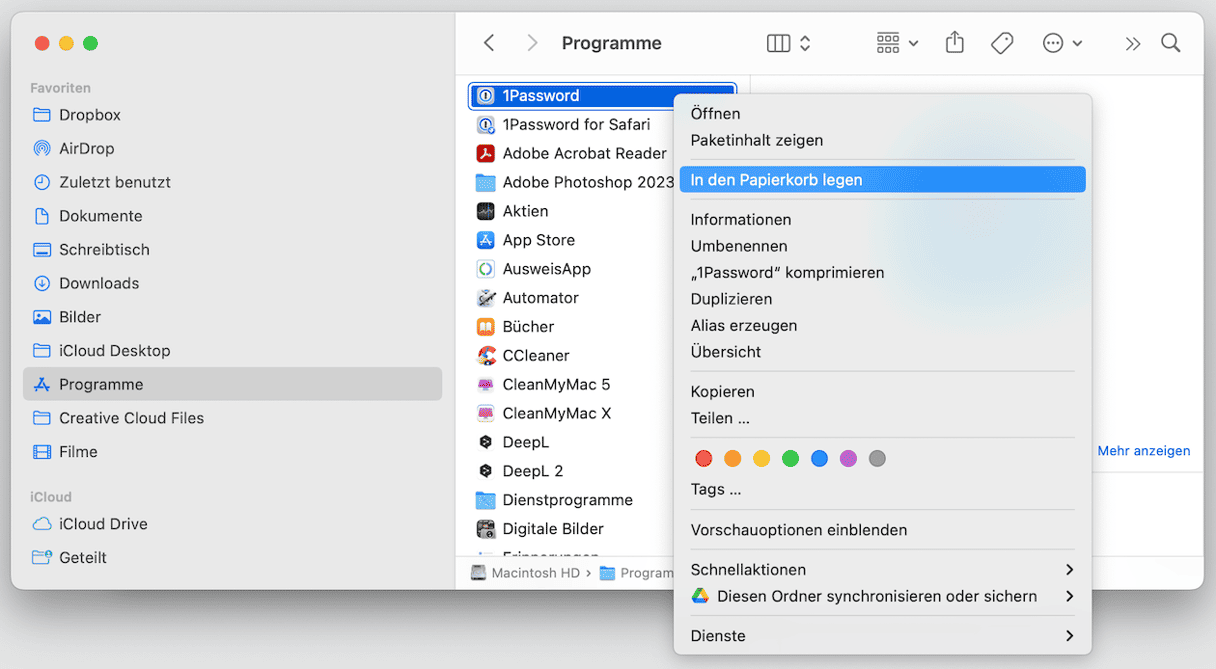The image size is (1216, 669).
Task: Apply the gray tag color
Action: tap(878, 459)
